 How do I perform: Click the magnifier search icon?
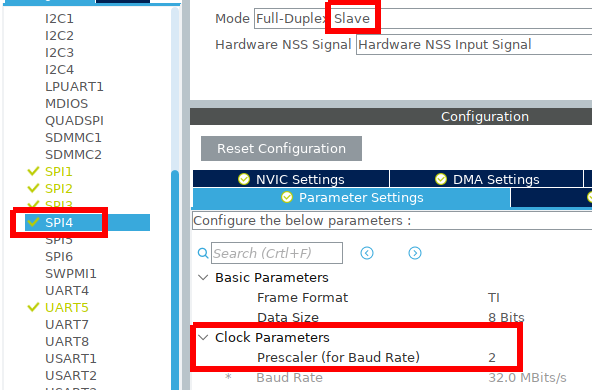click(203, 253)
